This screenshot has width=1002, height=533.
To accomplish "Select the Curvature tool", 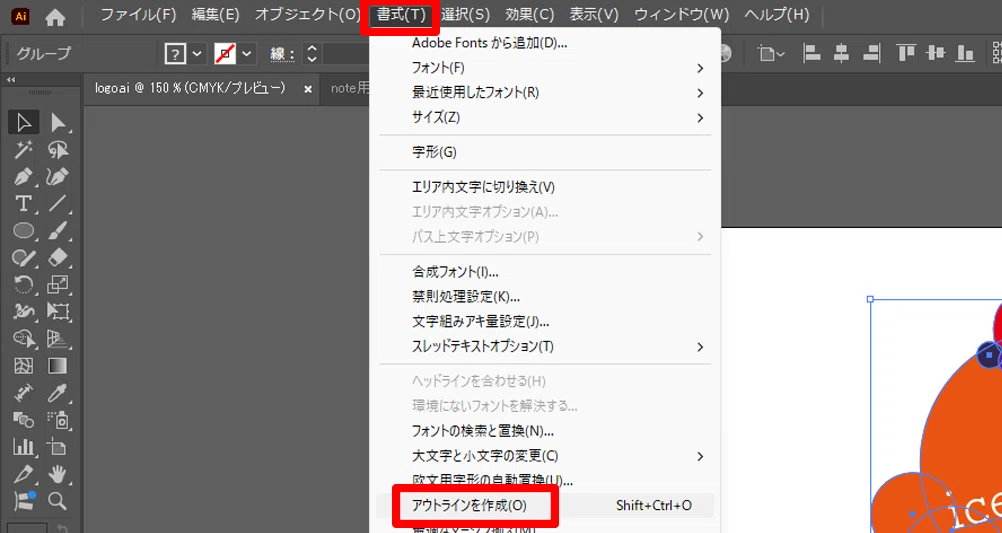I will pyautogui.click(x=58, y=176).
